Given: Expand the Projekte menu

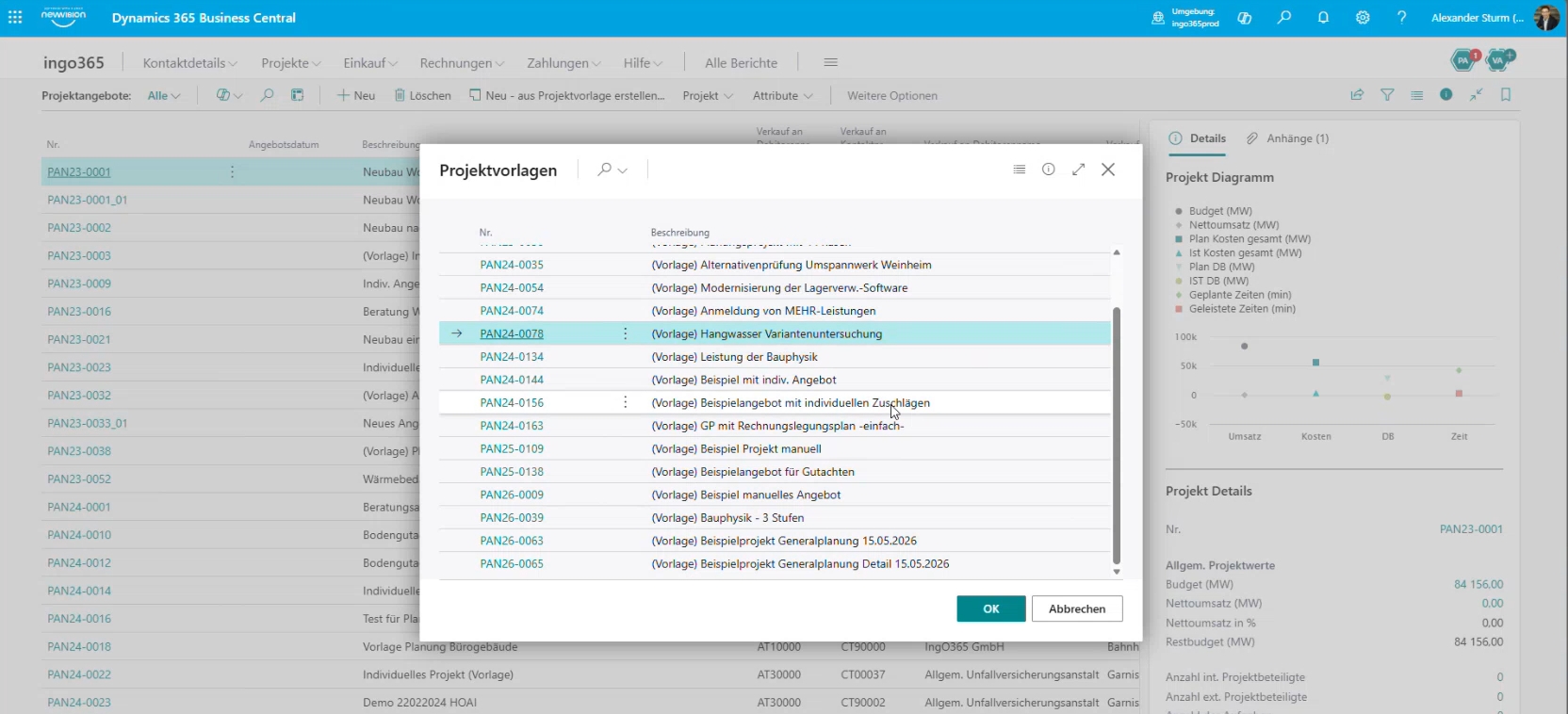Looking at the screenshot, I should click(x=291, y=63).
